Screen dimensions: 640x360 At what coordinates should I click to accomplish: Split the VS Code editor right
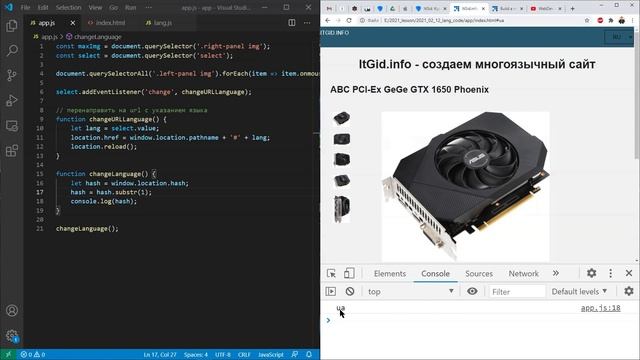(292, 23)
